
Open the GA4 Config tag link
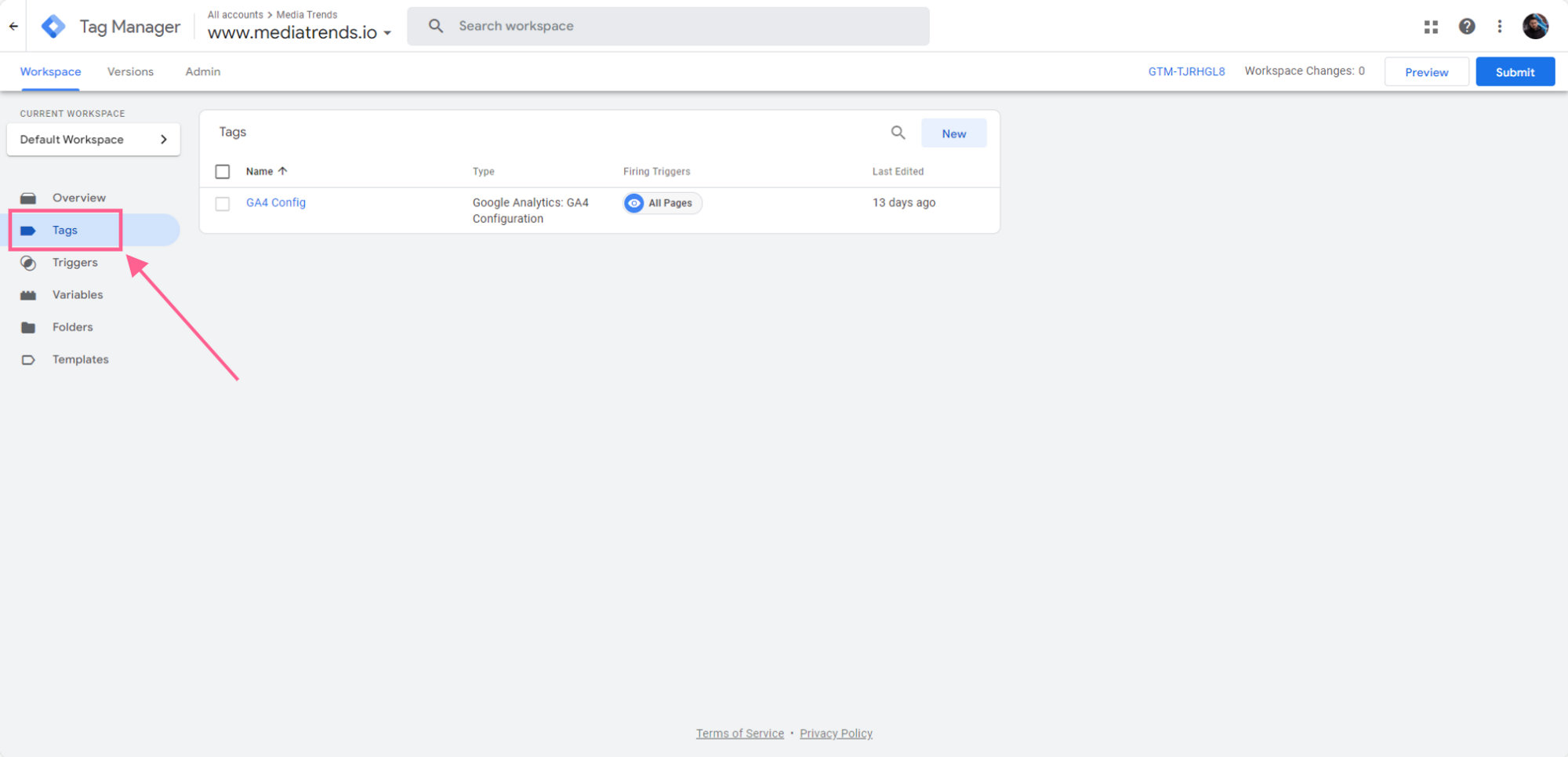click(x=276, y=202)
